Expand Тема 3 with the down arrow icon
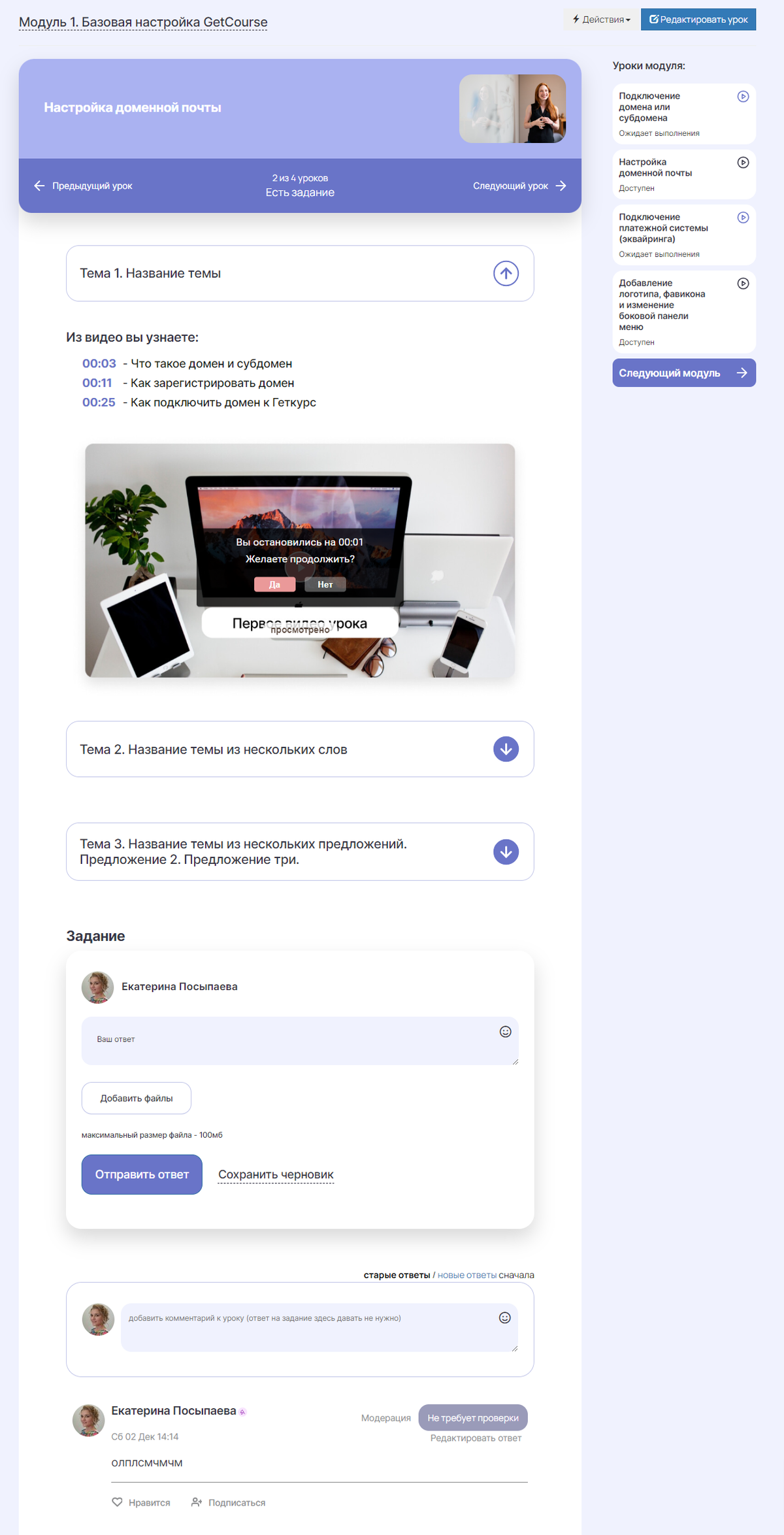The height and width of the screenshot is (1535, 784). point(506,851)
